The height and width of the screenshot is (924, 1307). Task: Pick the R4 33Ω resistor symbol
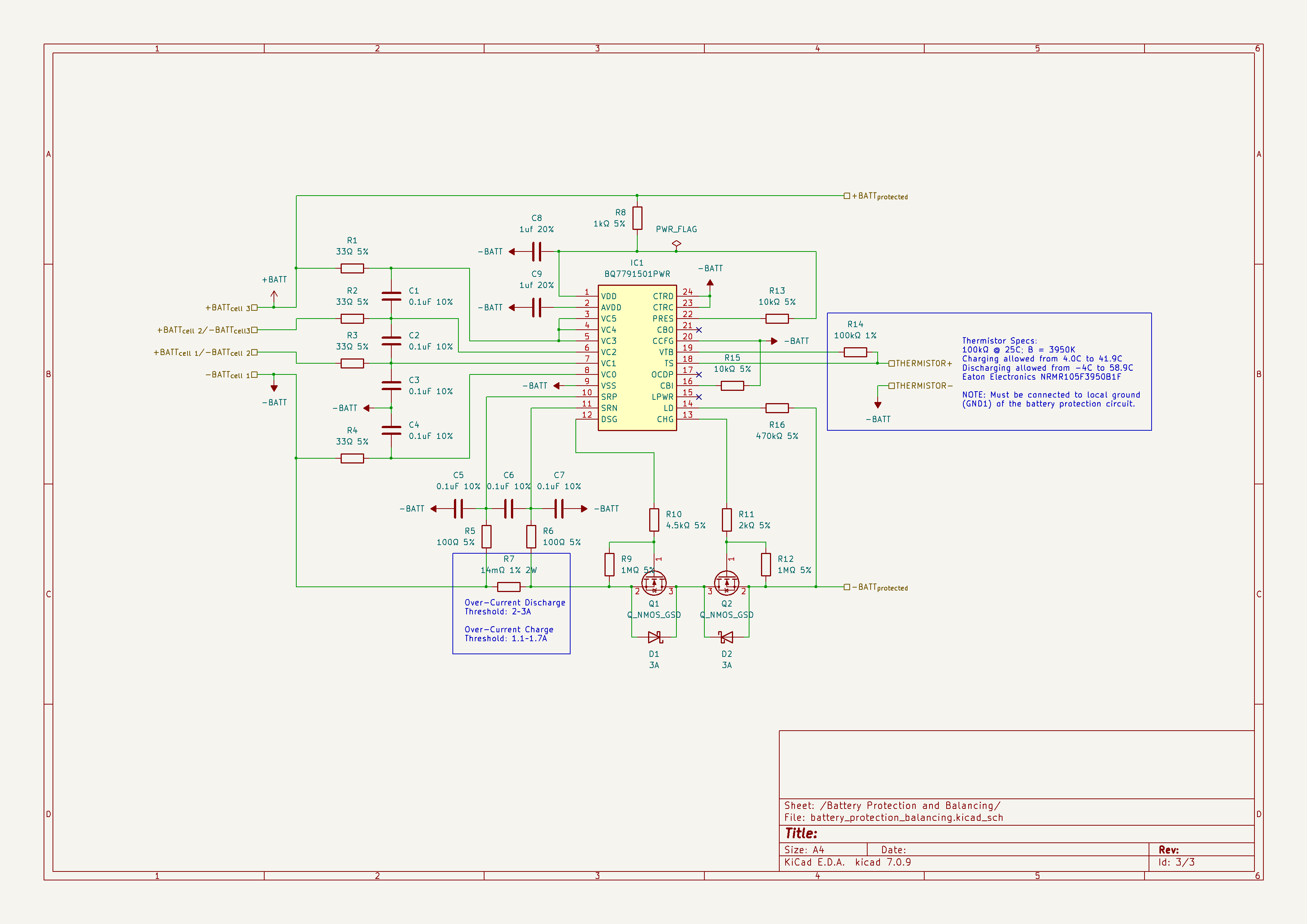click(x=352, y=458)
